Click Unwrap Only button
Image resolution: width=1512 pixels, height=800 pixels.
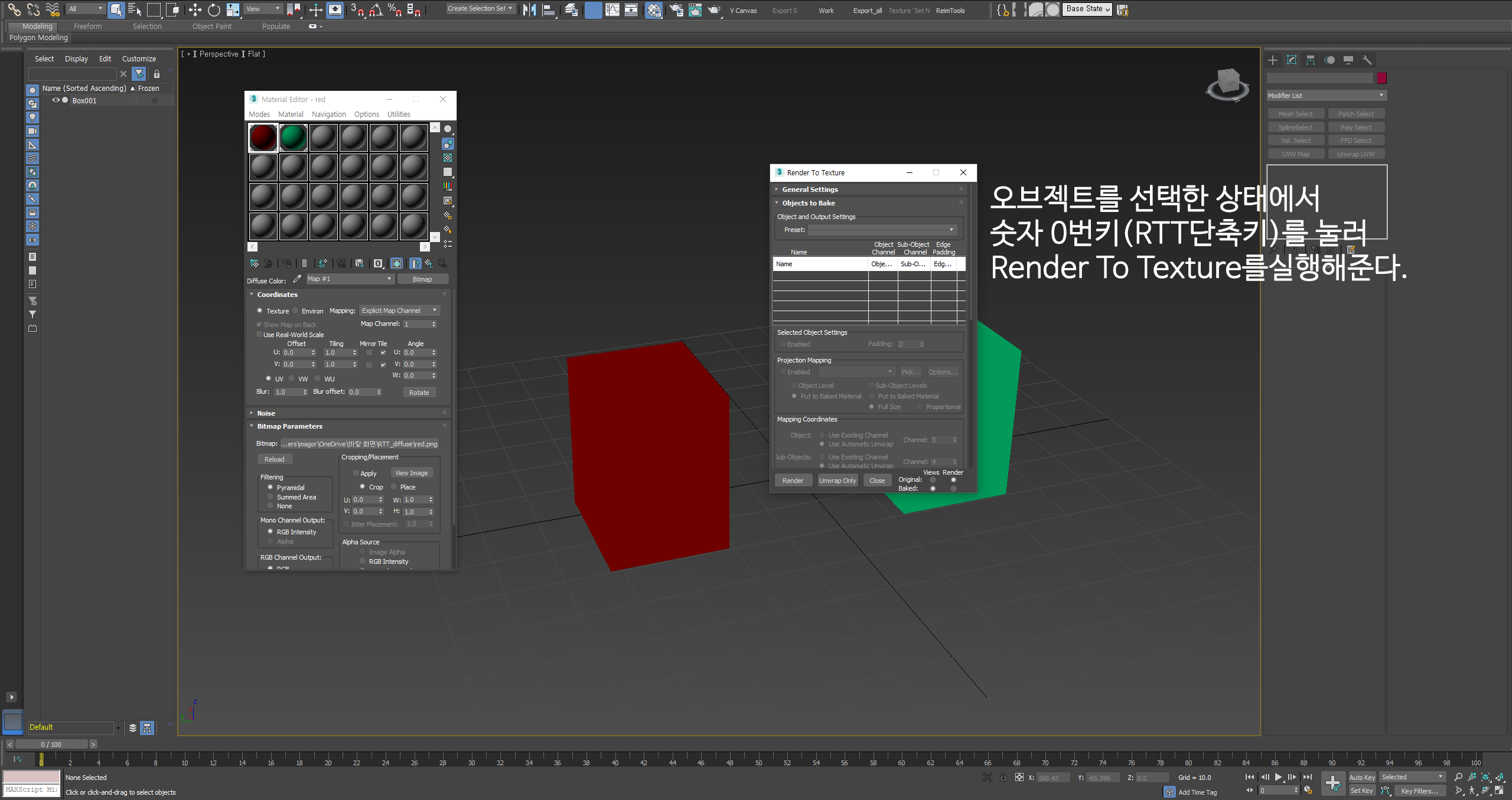(837, 481)
